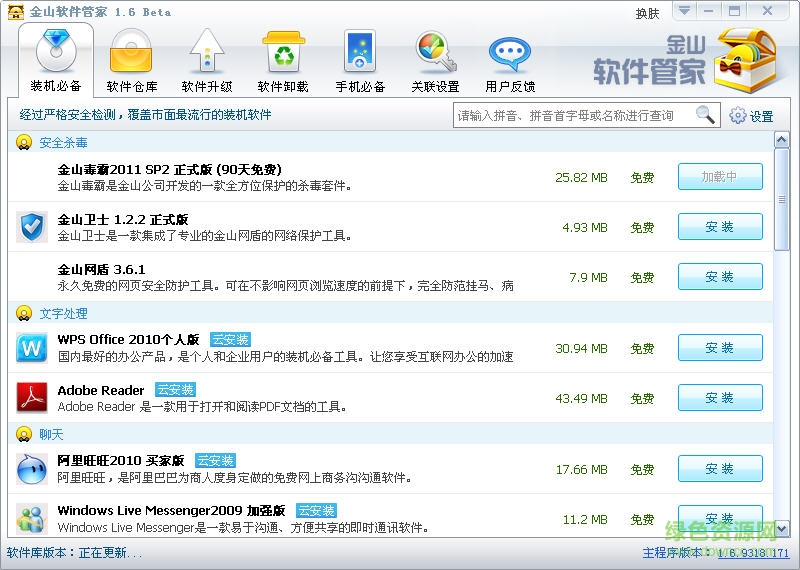Switch to the 装机必备 tab
Screen dimensions: 800x570
click(56, 59)
